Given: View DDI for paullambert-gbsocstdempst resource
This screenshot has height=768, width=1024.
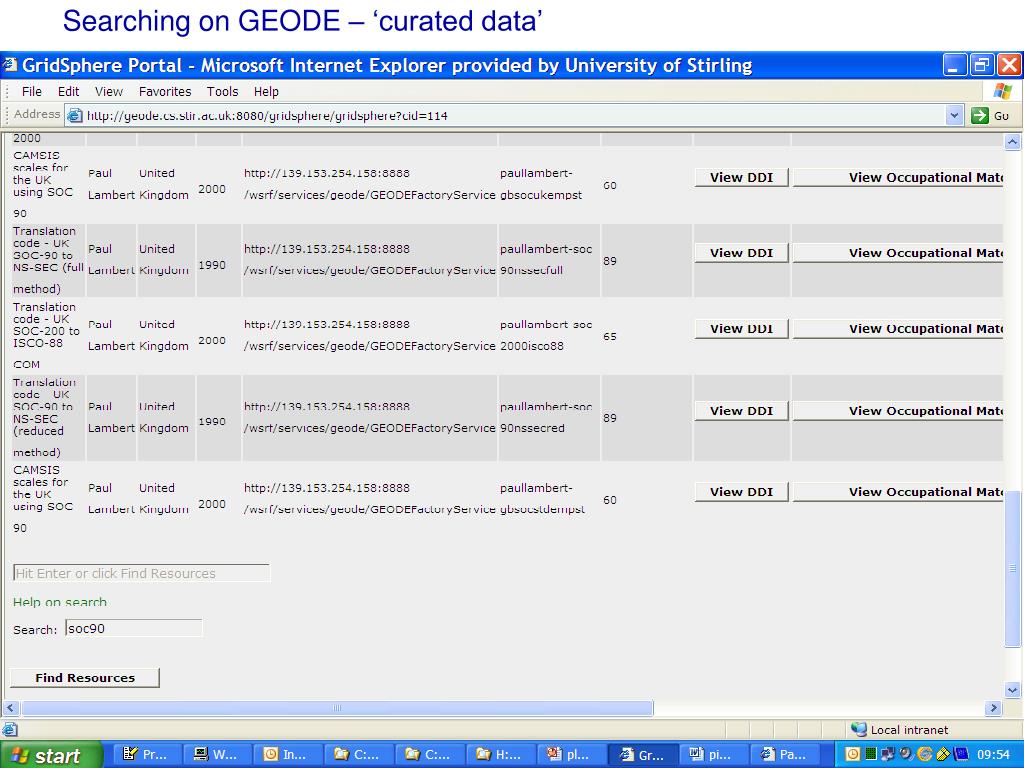Looking at the screenshot, I should pos(741,492).
